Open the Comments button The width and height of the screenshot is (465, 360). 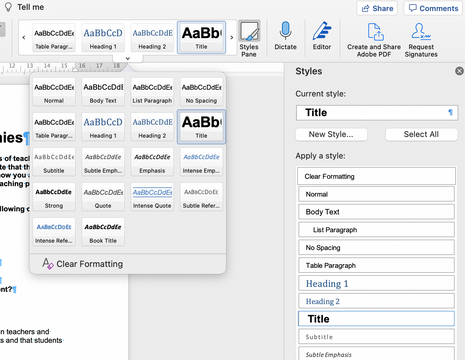click(x=434, y=8)
